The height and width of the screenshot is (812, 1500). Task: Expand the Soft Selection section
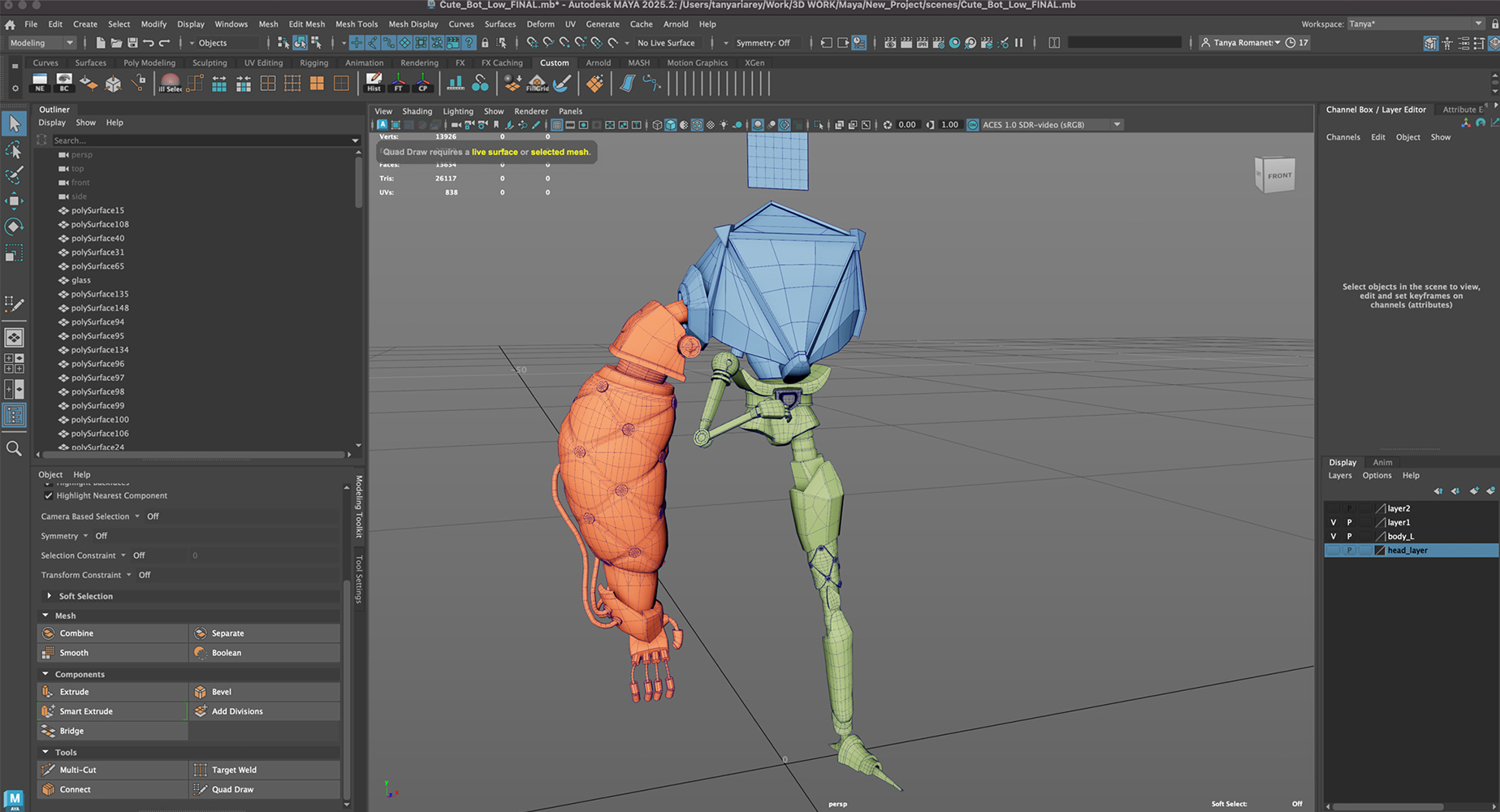click(x=50, y=596)
